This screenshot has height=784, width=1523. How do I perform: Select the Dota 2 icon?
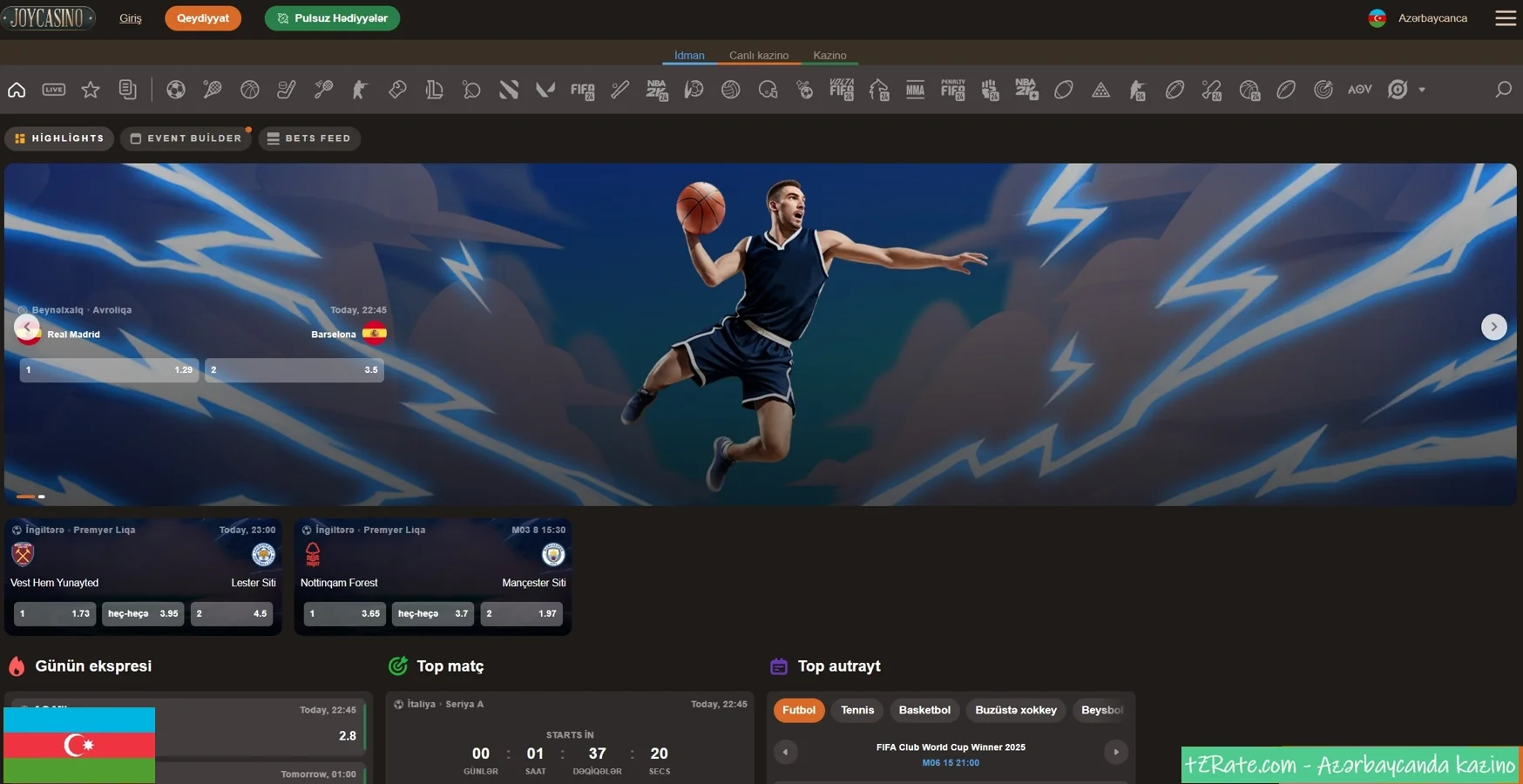pyautogui.click(x=509, y=90)
